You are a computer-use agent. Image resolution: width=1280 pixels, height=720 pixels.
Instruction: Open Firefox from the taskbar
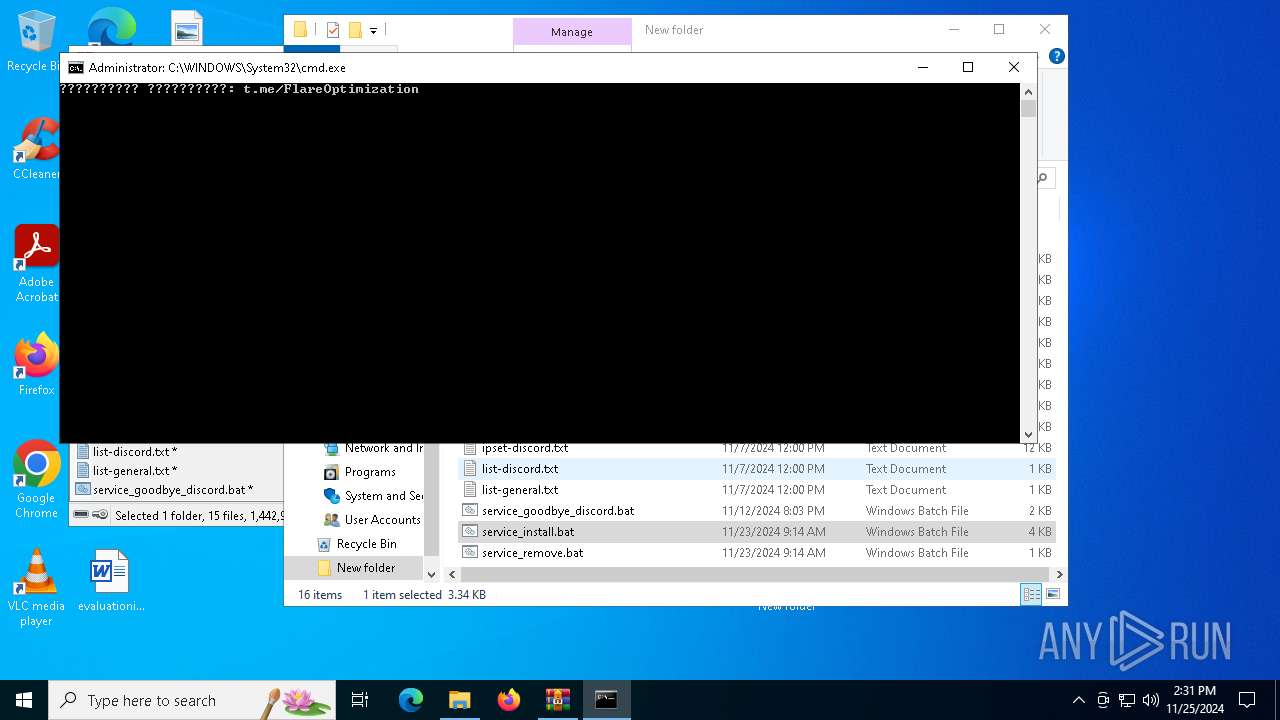(509, 700)
